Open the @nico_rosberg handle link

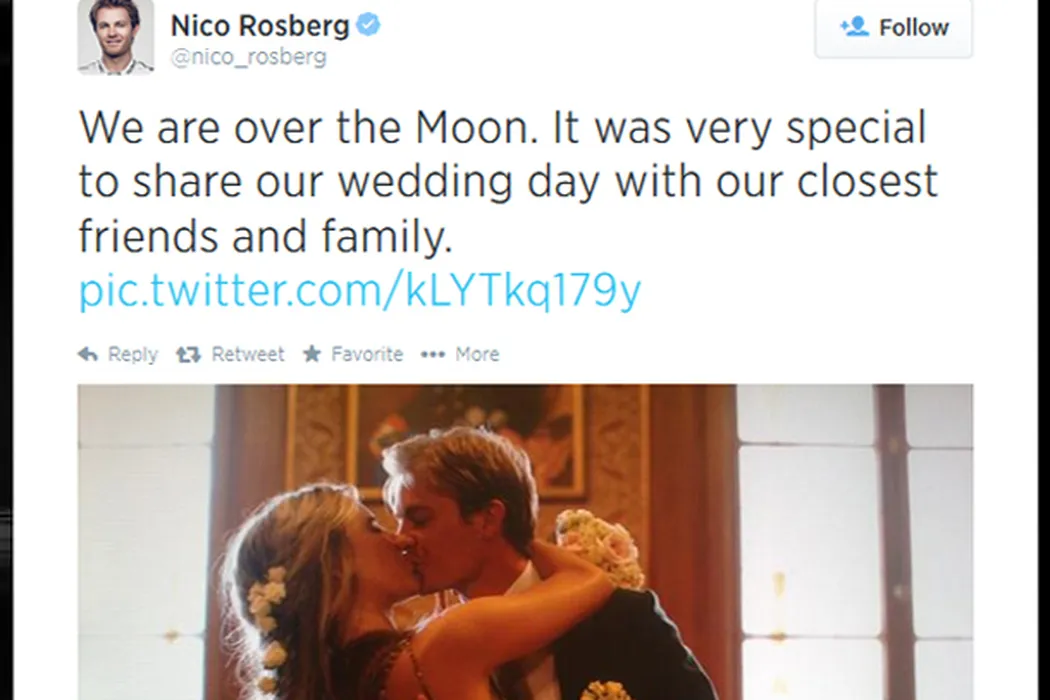(x=248, y=57)
